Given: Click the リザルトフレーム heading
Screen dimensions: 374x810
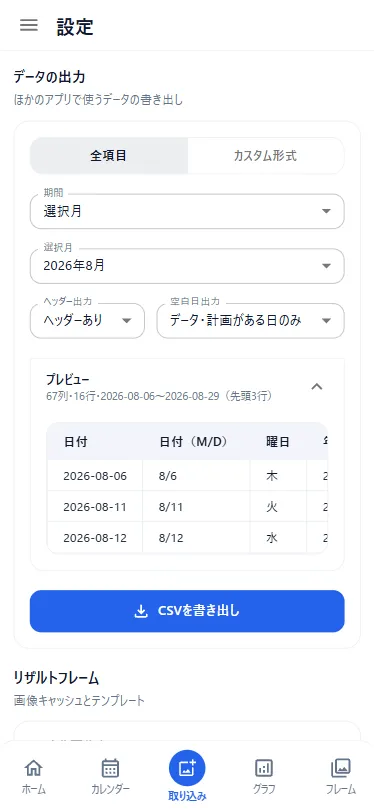Looking at the screenshot, I should click(x=56, y=678).
